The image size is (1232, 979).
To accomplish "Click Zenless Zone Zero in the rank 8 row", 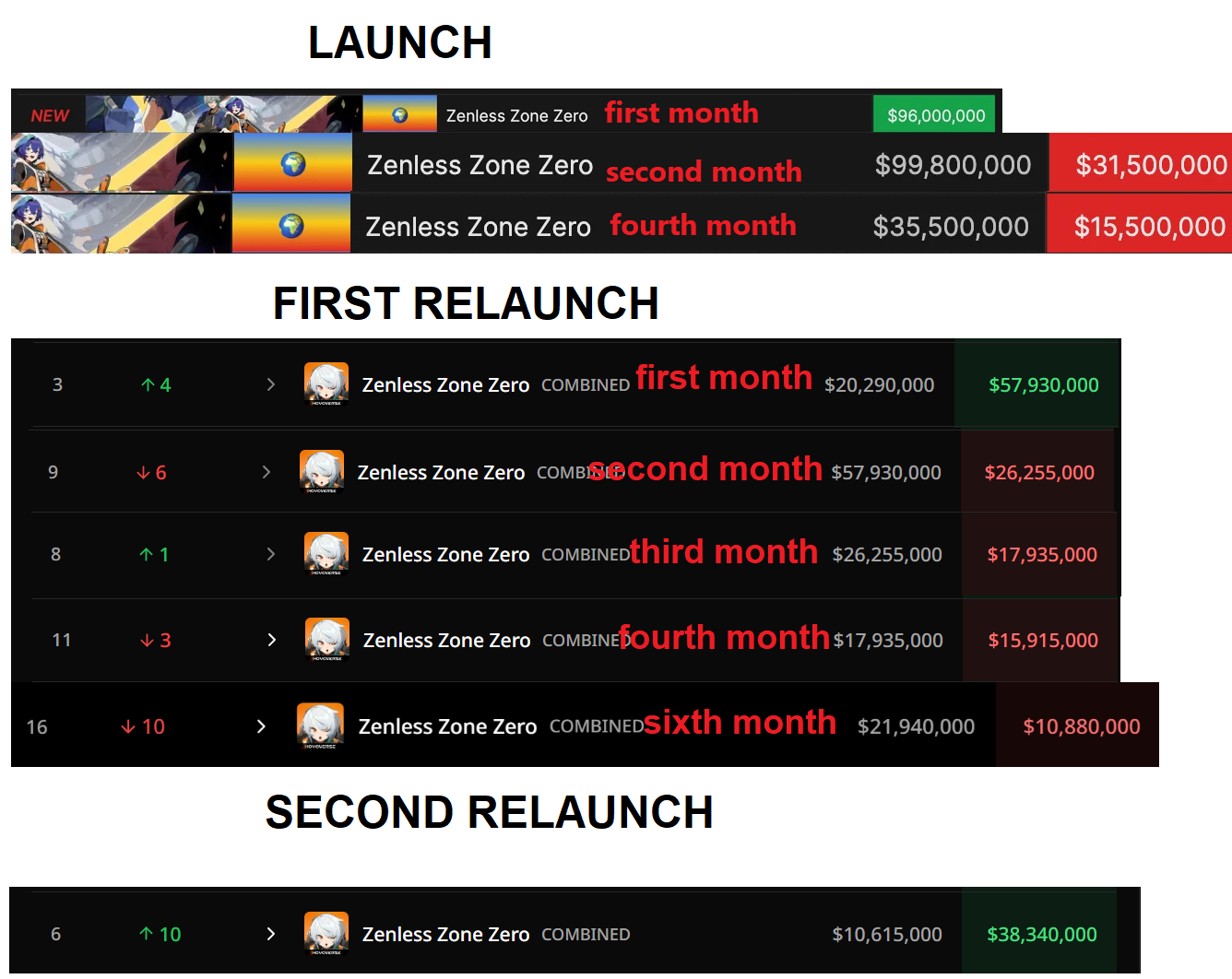I will pos(445,555).
